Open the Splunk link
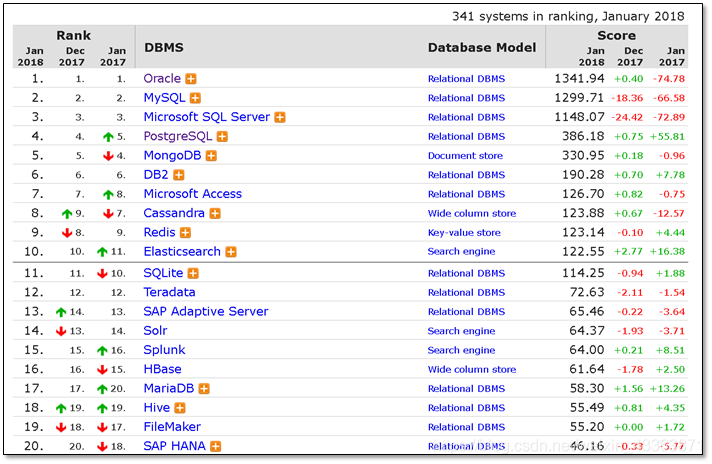712x464 pixels. click(164, 350)
